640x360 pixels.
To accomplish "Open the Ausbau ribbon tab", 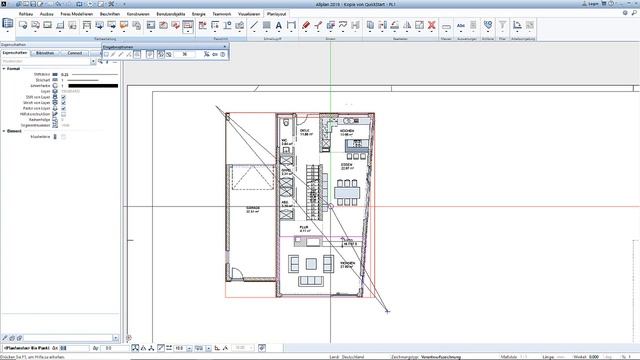I will pos(47,14).
